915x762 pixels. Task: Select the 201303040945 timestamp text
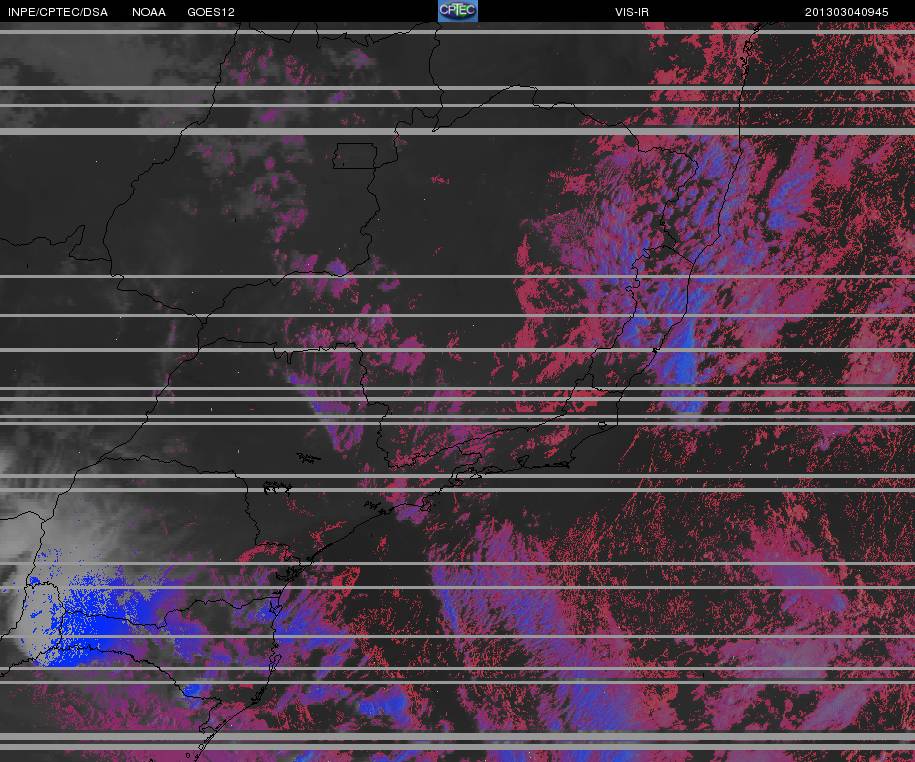pos(846,12)
